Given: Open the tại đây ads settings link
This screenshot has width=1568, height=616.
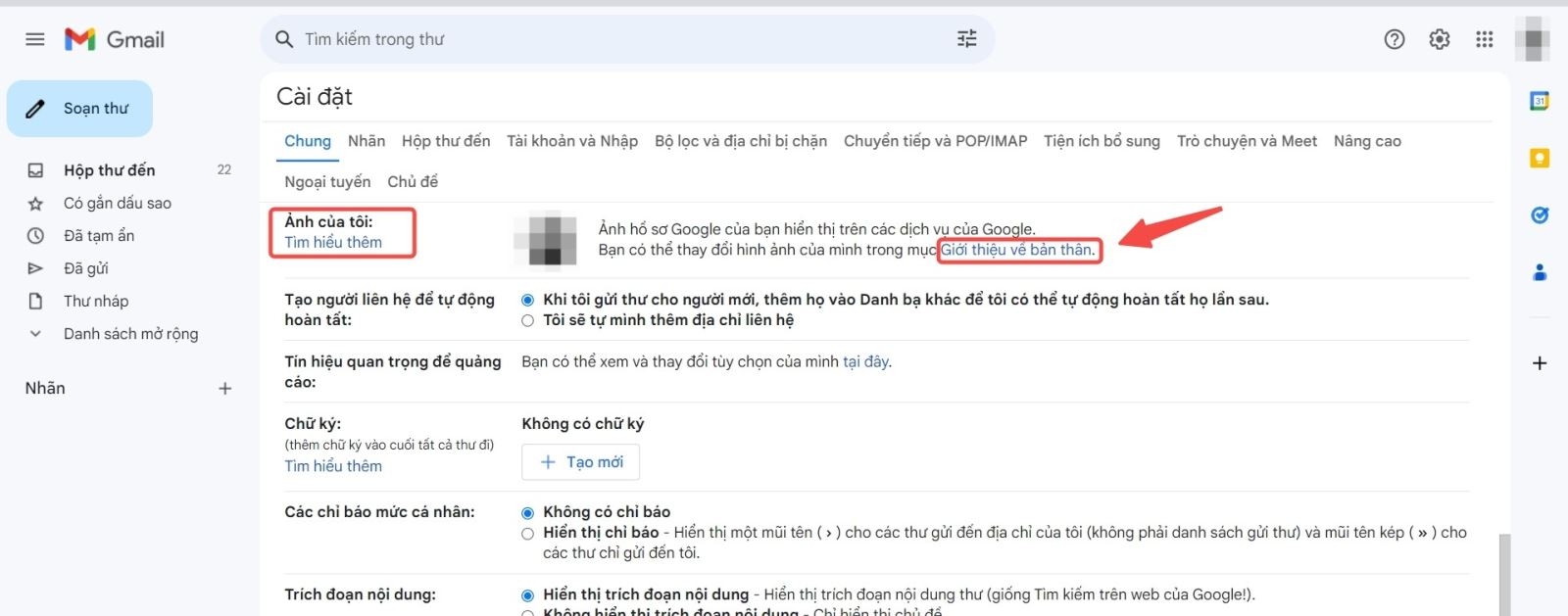Looking at the screenshot, I should [865, 361].
